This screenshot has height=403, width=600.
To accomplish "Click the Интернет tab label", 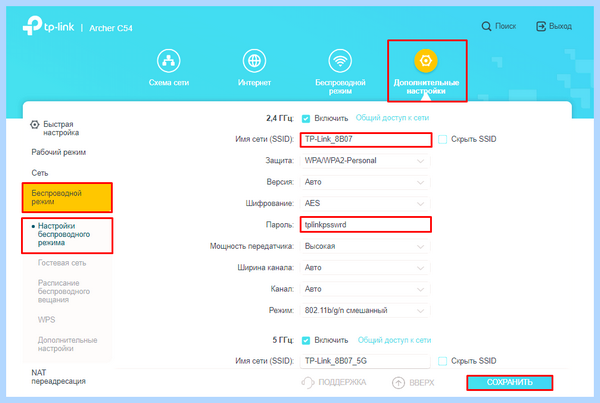I will [254, 83].
